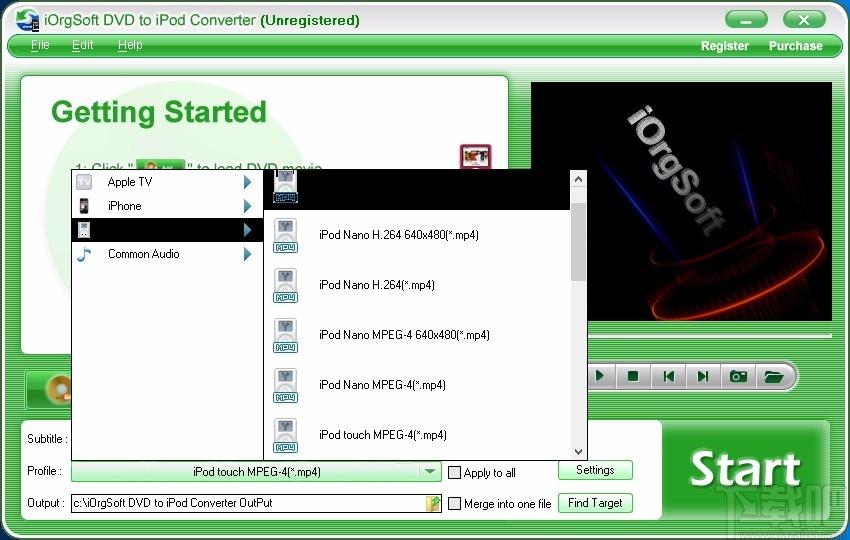Select iPod Nano MPEG-4(*.mp4) text
The width and height of the screenshot is (850, 540).
click(x=382, y=385)
